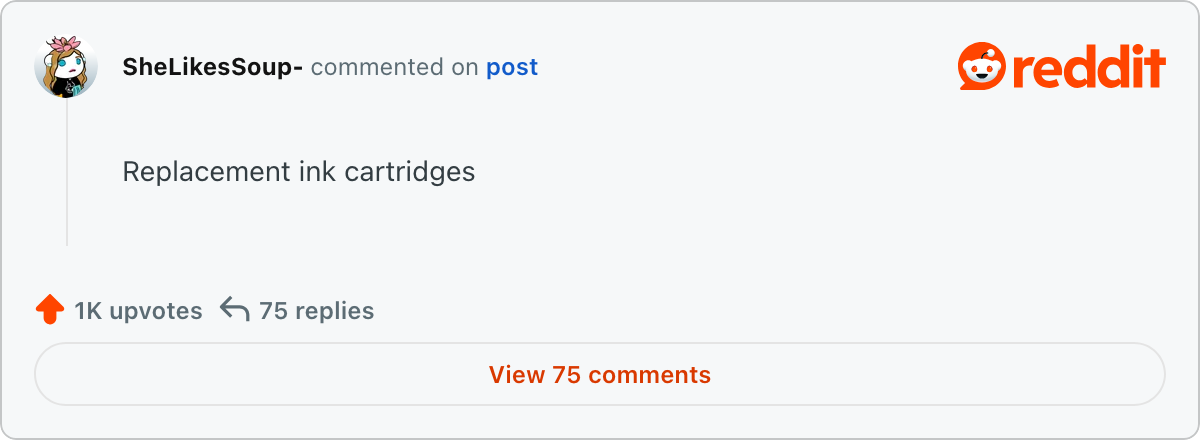This screenshot has height=440, width=1200.
Task: Click the "commented on" text
Action: point(395,68)
